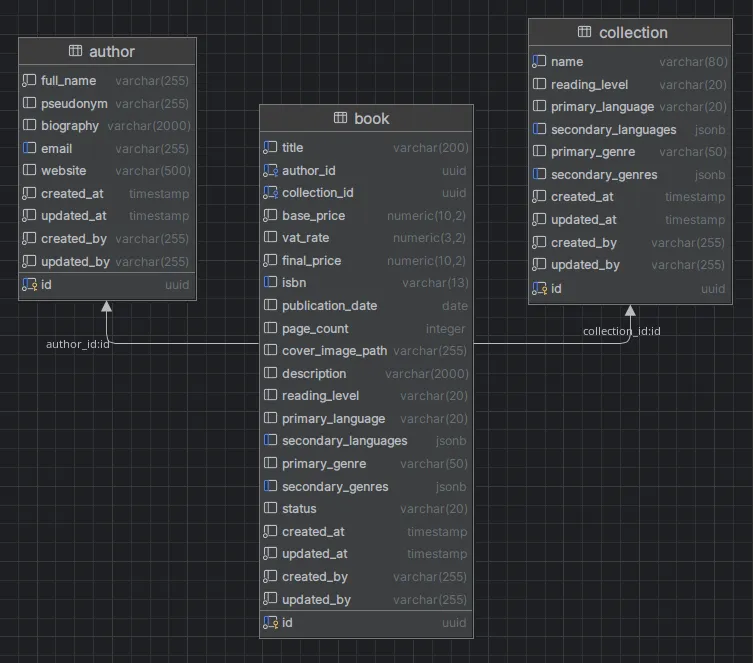The image size is (753, 663).
Task: Select the collection table header
Action: click(630, 33)
